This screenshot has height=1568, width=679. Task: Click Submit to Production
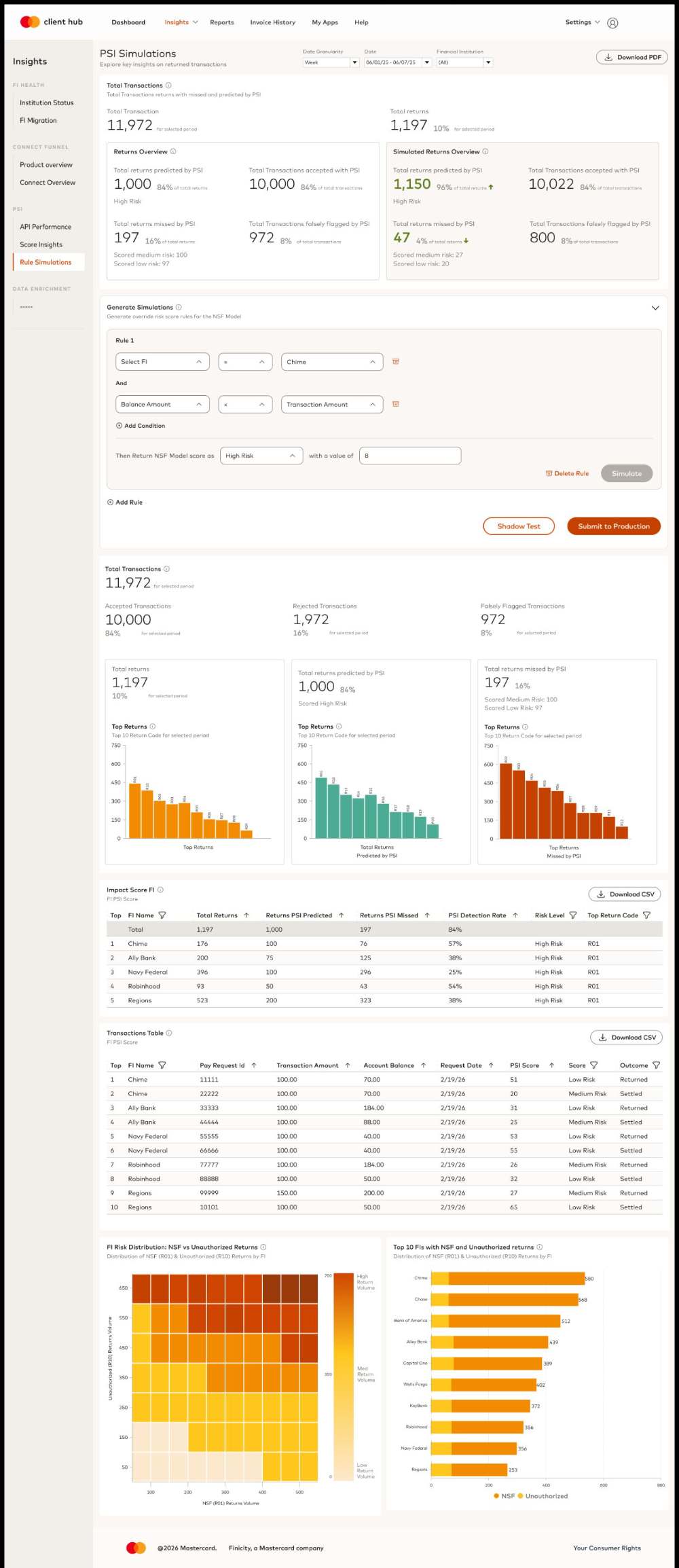pos(614,526)
